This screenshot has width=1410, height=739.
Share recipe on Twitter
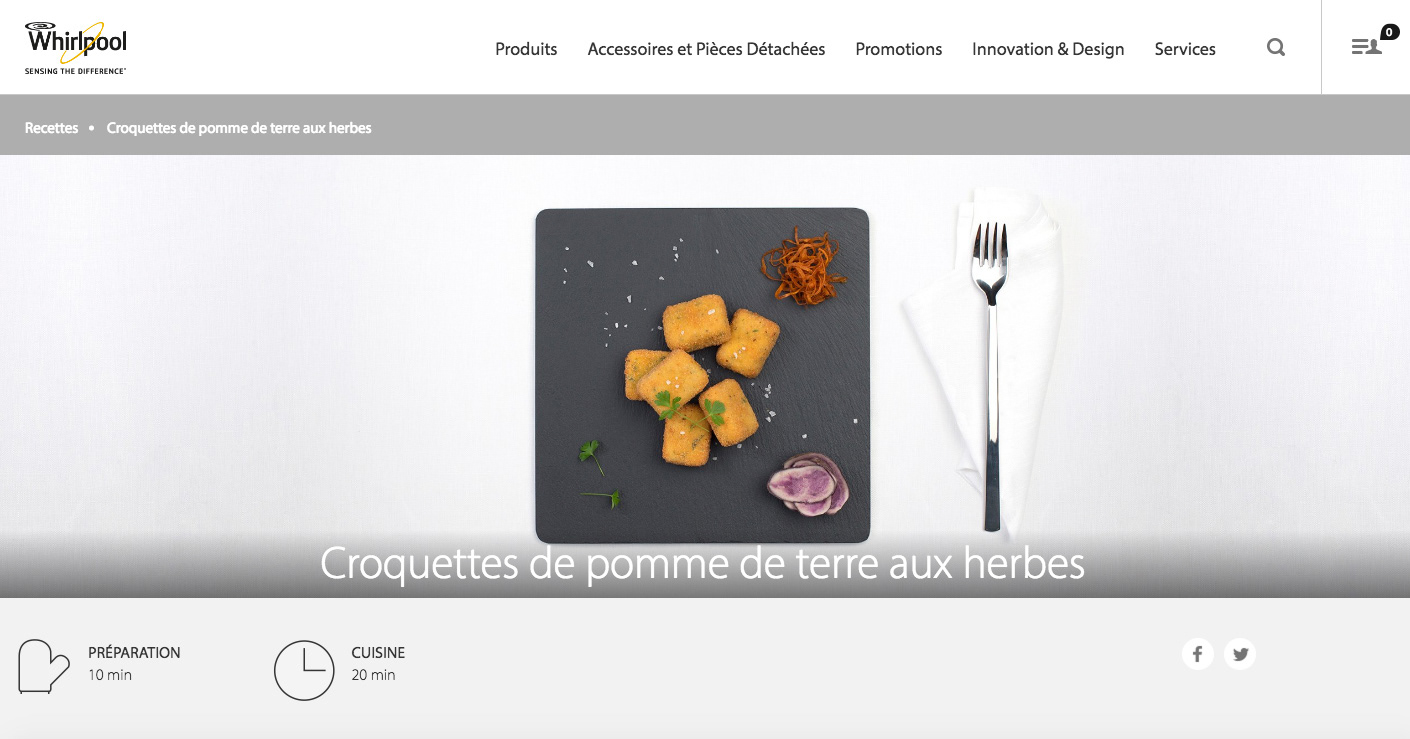[1240, 654]
